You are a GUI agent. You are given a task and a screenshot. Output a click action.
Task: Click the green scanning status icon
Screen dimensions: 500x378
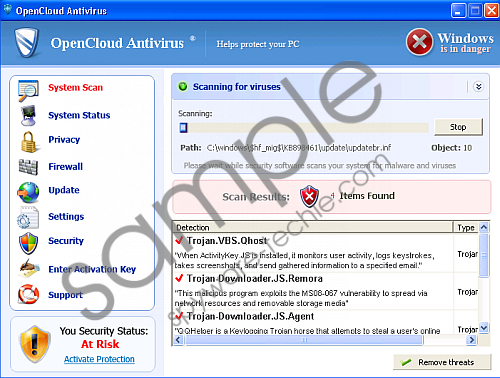tap(183, 87)
